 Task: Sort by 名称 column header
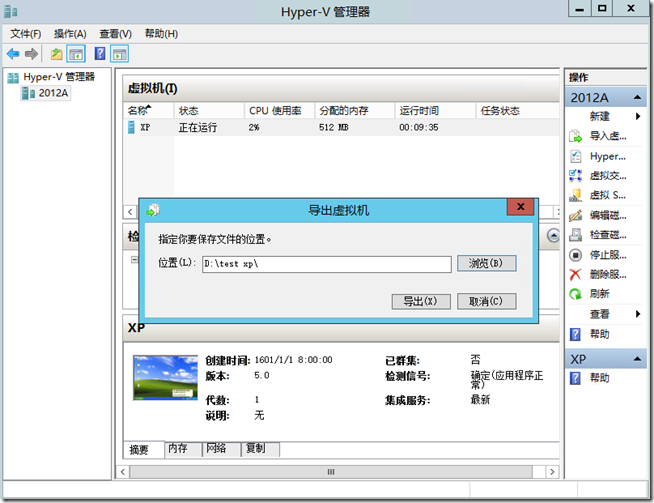coord(148,111)
